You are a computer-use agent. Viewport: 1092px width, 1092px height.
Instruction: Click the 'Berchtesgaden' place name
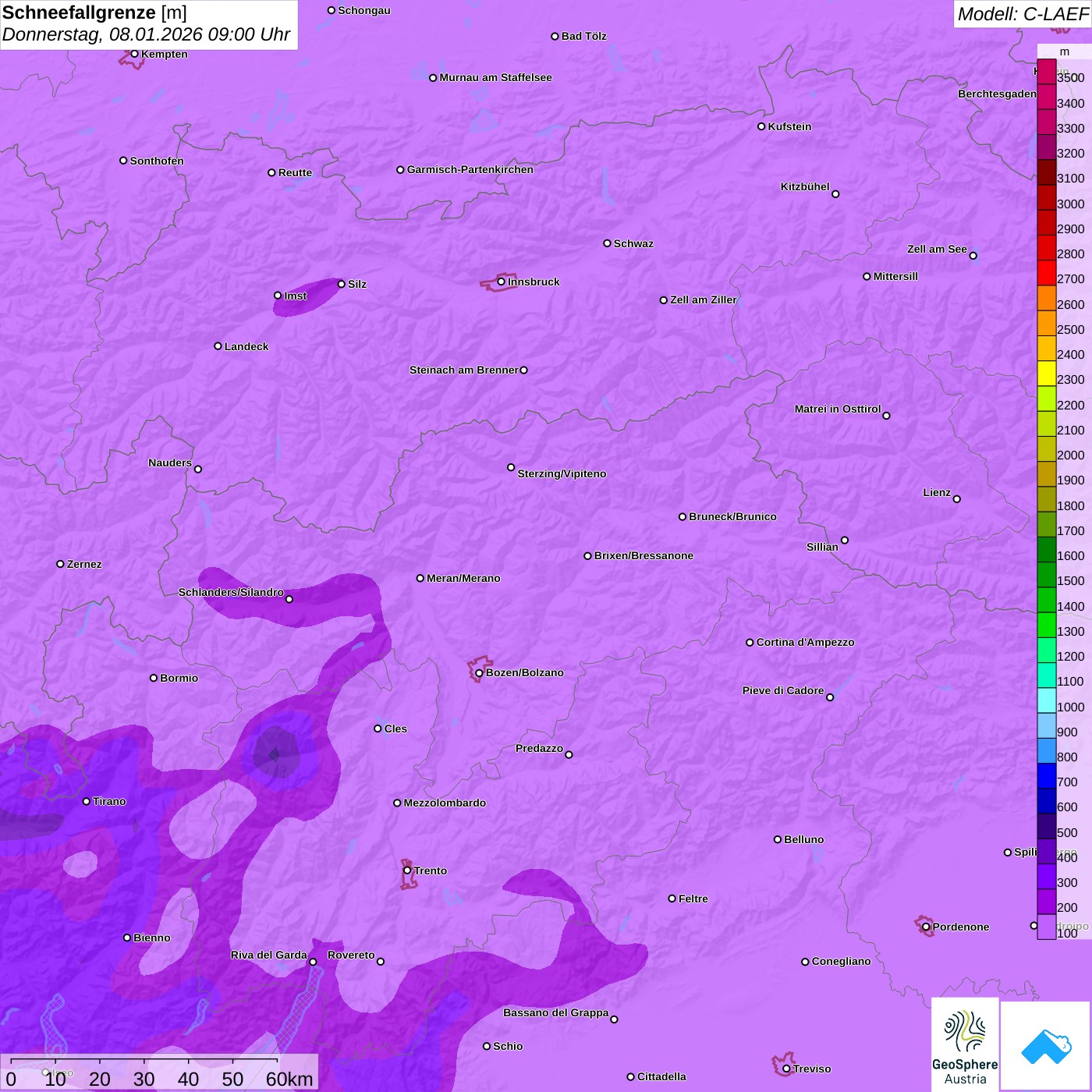pos(997,94)
